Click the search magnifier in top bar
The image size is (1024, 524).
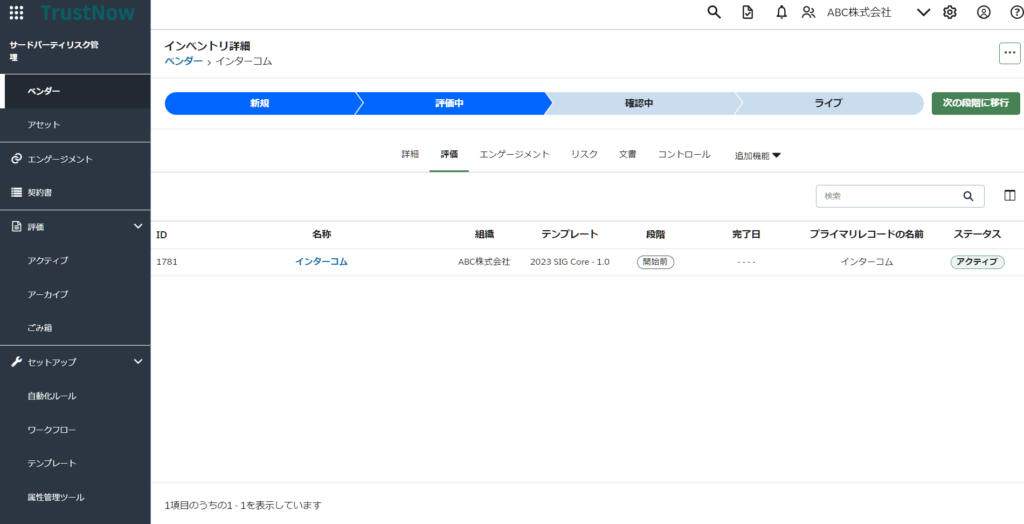(x=714, y=12)
